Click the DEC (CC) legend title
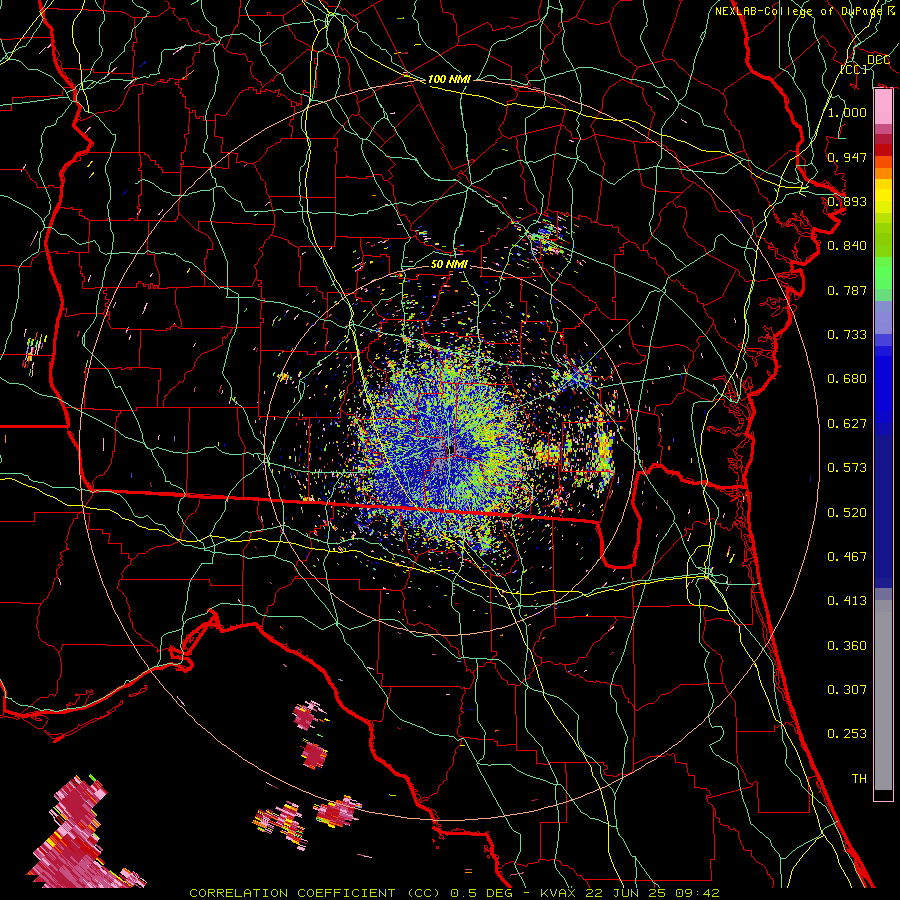 tap(864, 64)
